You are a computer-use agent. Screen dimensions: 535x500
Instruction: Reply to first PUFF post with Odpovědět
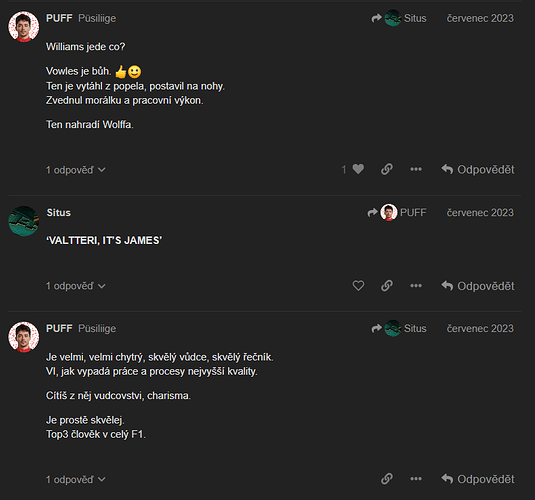point(478,169)
